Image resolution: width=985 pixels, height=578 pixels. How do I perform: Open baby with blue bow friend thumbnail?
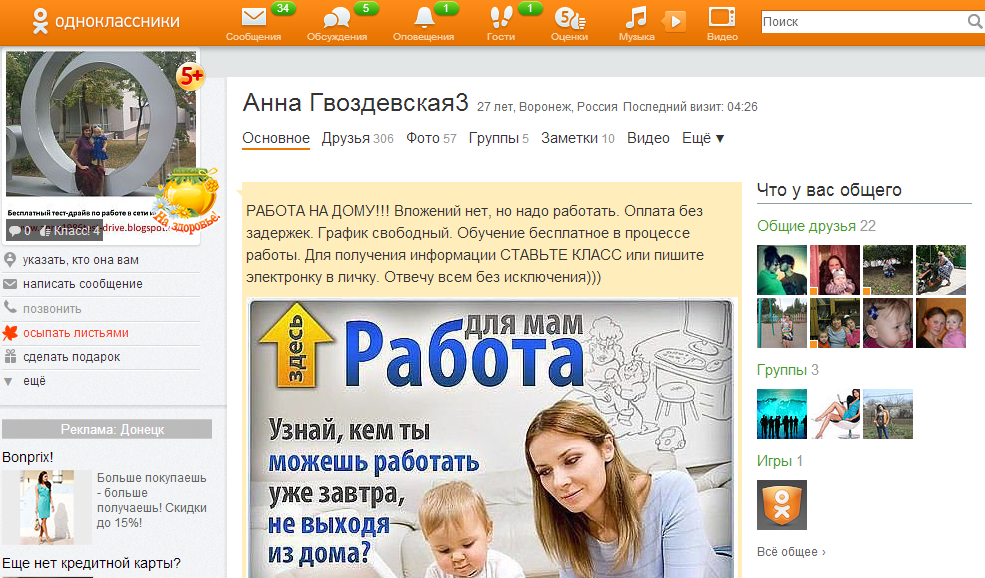tap(888, 323)
